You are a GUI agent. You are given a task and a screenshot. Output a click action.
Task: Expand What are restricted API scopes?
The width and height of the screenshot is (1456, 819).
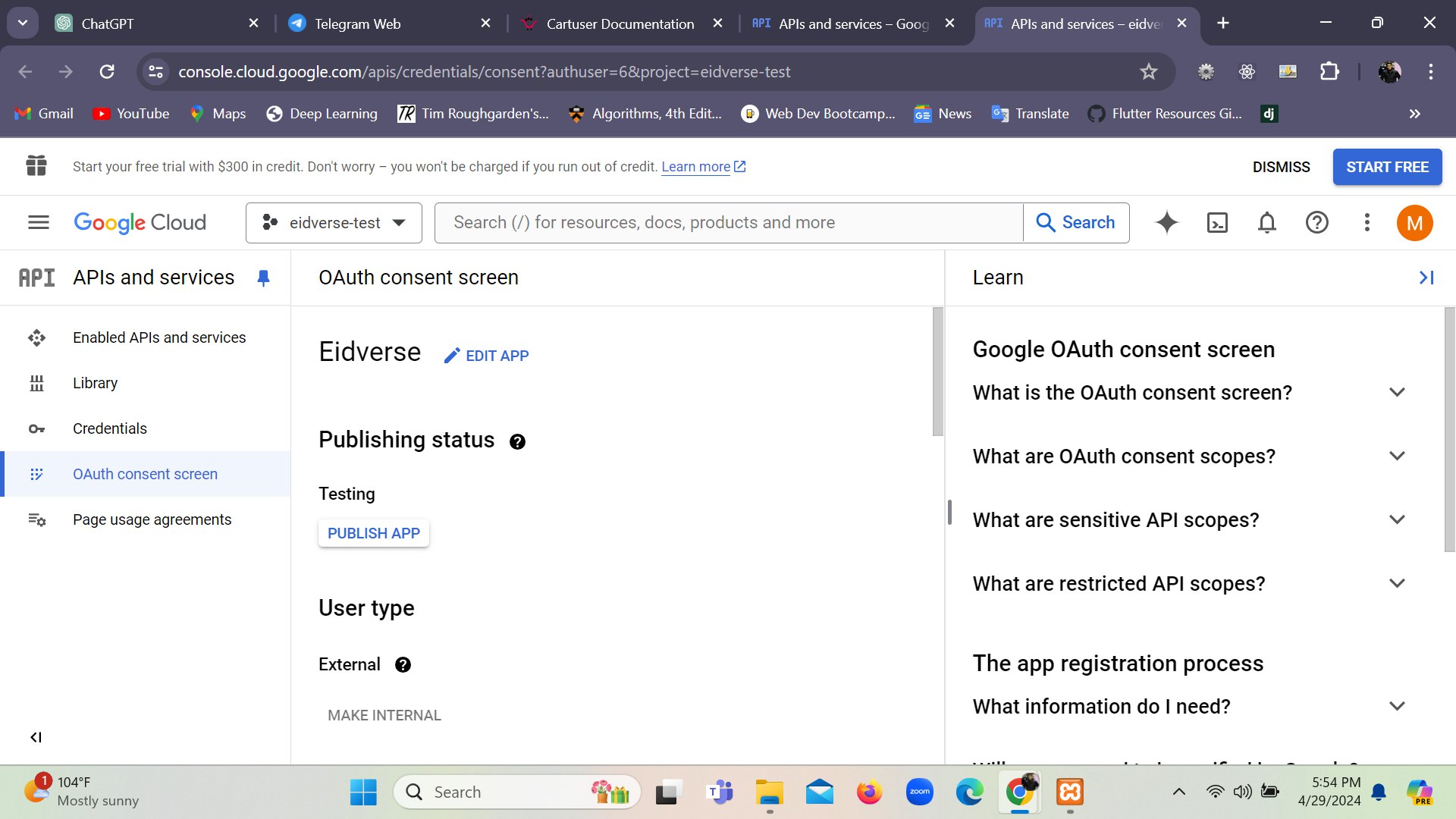[x=1189, y=584]
